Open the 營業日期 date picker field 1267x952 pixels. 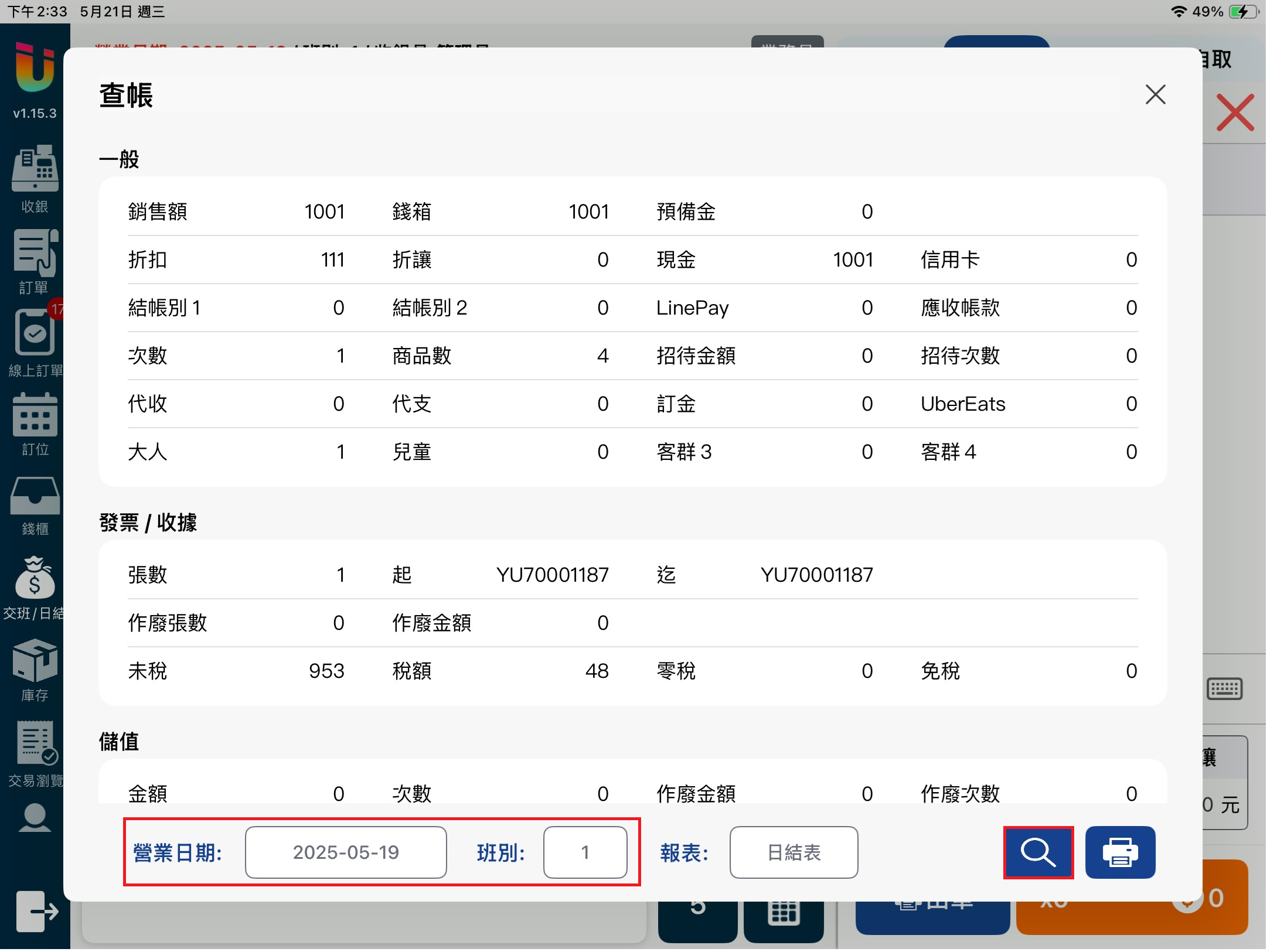(346, 852)
